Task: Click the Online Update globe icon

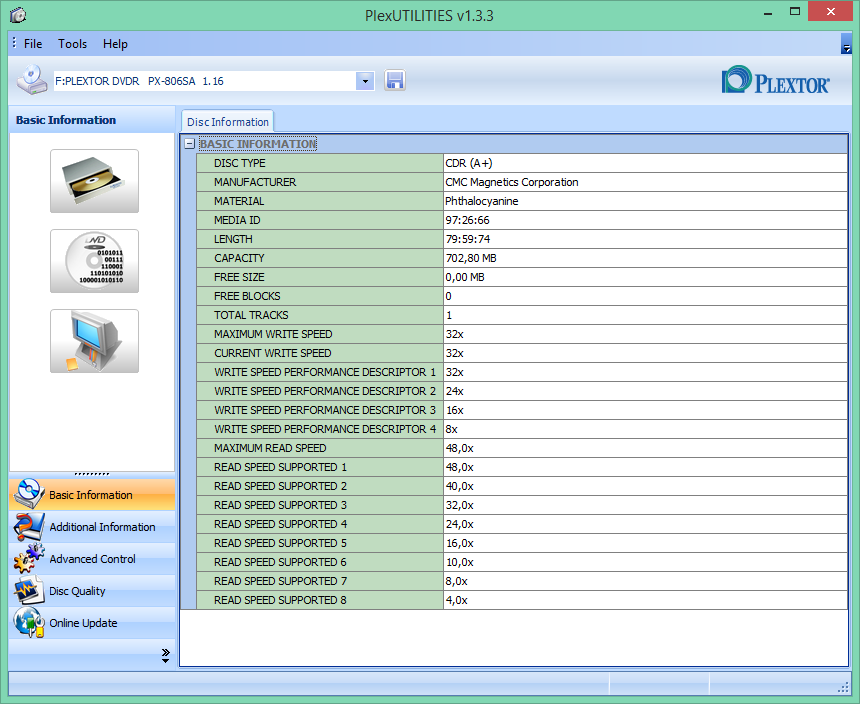Action: pos(29,622)
